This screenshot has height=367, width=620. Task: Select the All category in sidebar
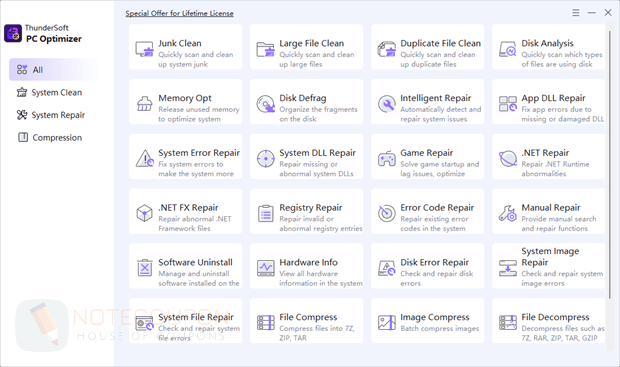[53, 70]
